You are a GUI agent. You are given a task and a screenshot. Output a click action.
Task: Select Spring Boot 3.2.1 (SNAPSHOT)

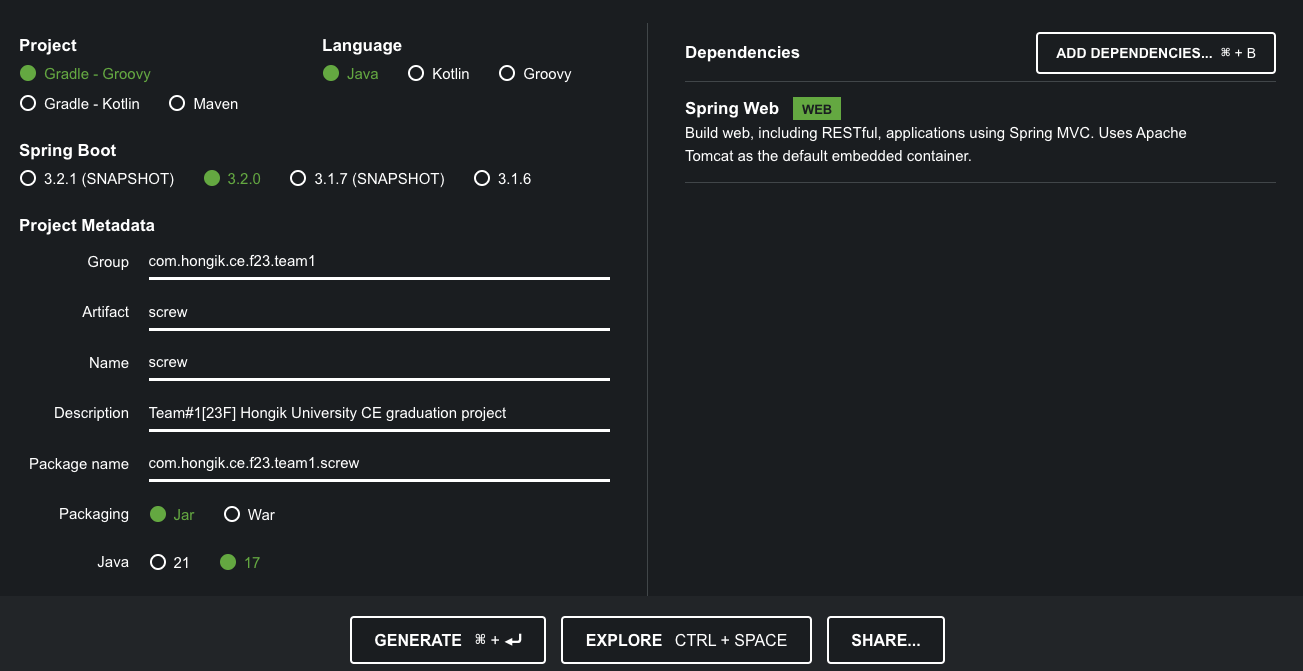pos(97,179)
